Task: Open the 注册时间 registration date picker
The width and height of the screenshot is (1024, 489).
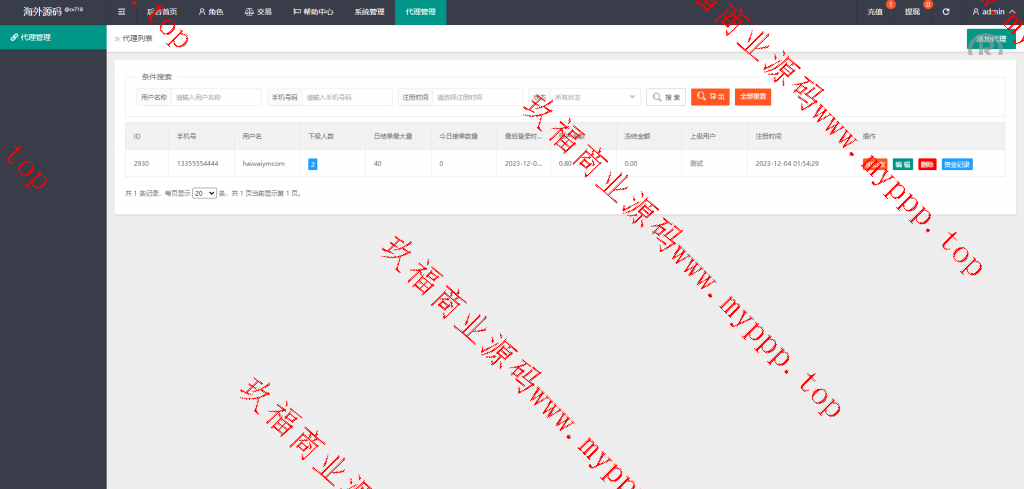Action: click(477, 97)
